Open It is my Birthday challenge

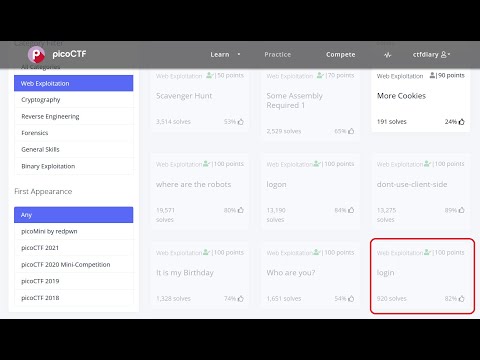point(199,276)
